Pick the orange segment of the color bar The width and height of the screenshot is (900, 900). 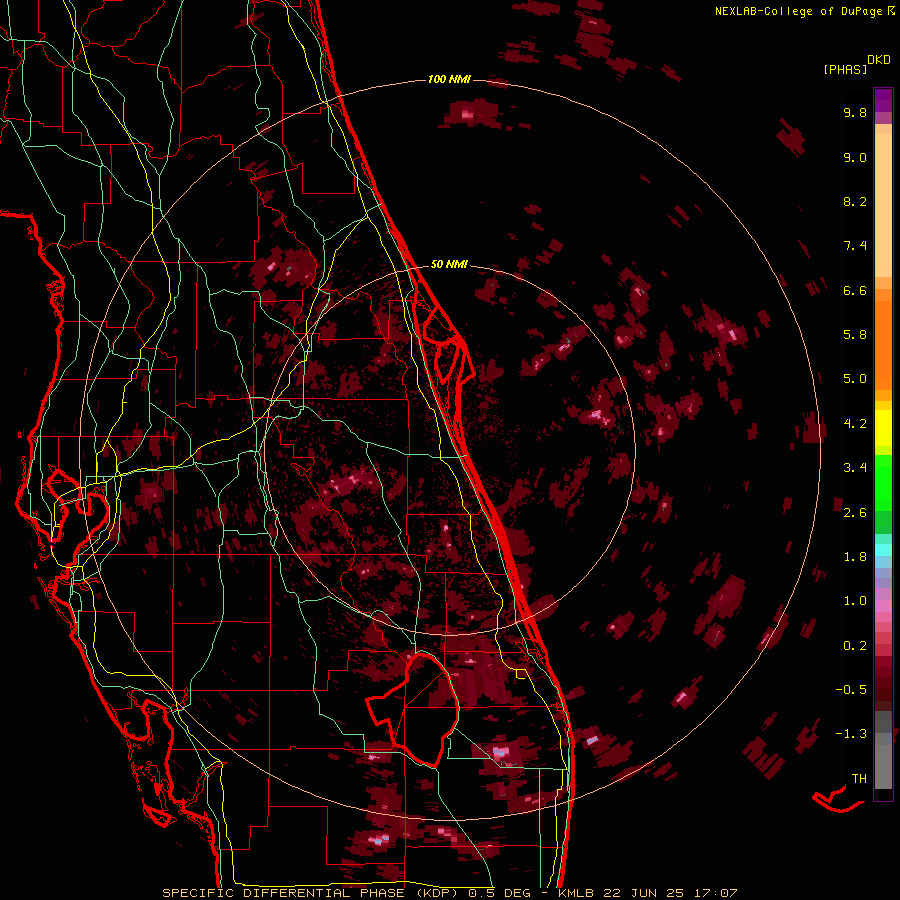click(883, 345)
